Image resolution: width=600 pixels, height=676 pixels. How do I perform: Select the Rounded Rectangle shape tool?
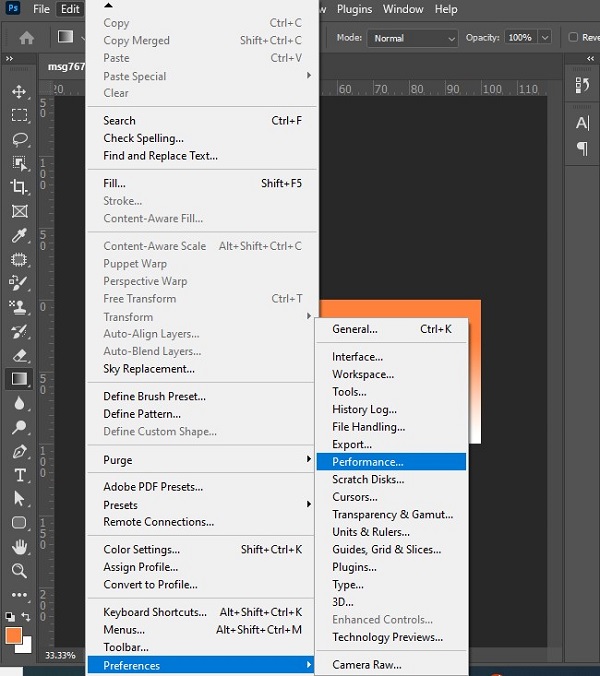coord(19,523)
